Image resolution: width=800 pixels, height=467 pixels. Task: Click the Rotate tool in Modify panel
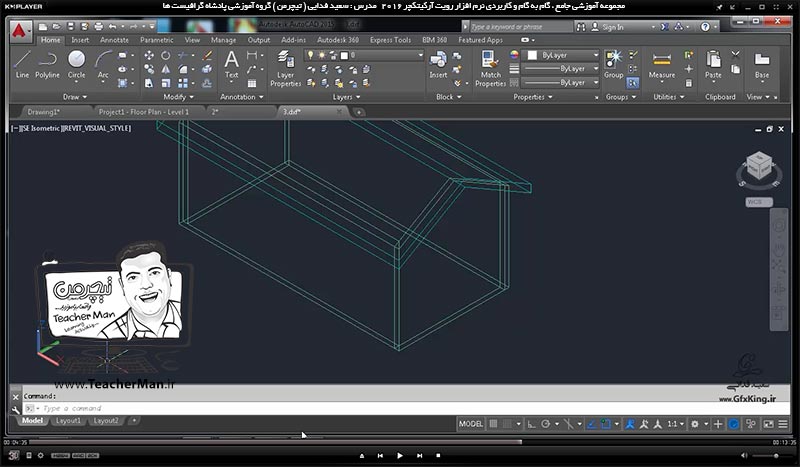point(166,55)
